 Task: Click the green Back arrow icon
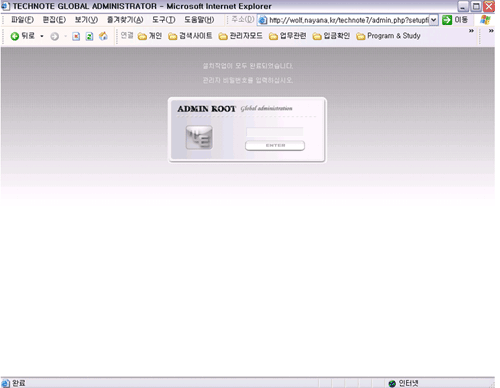14,36
